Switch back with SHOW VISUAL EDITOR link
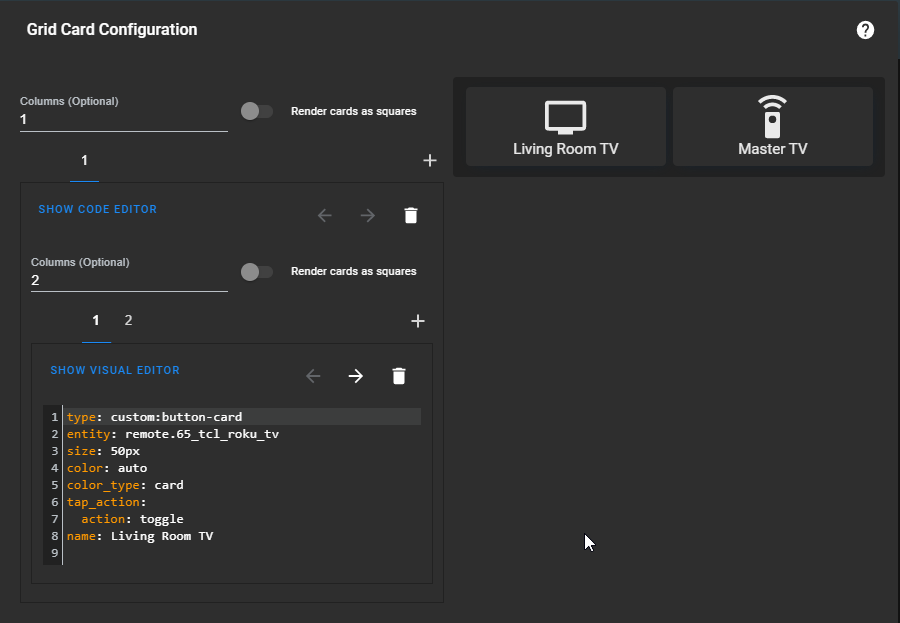The image size is (900, 623). click(x=115, y=370)
